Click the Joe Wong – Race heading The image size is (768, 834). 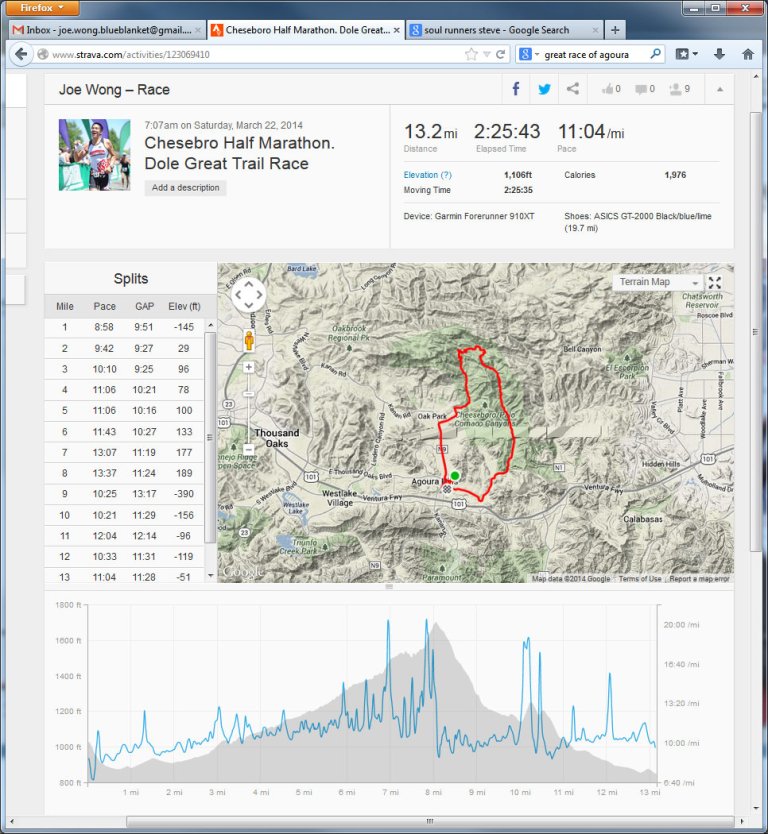click(x=114, y=89)
